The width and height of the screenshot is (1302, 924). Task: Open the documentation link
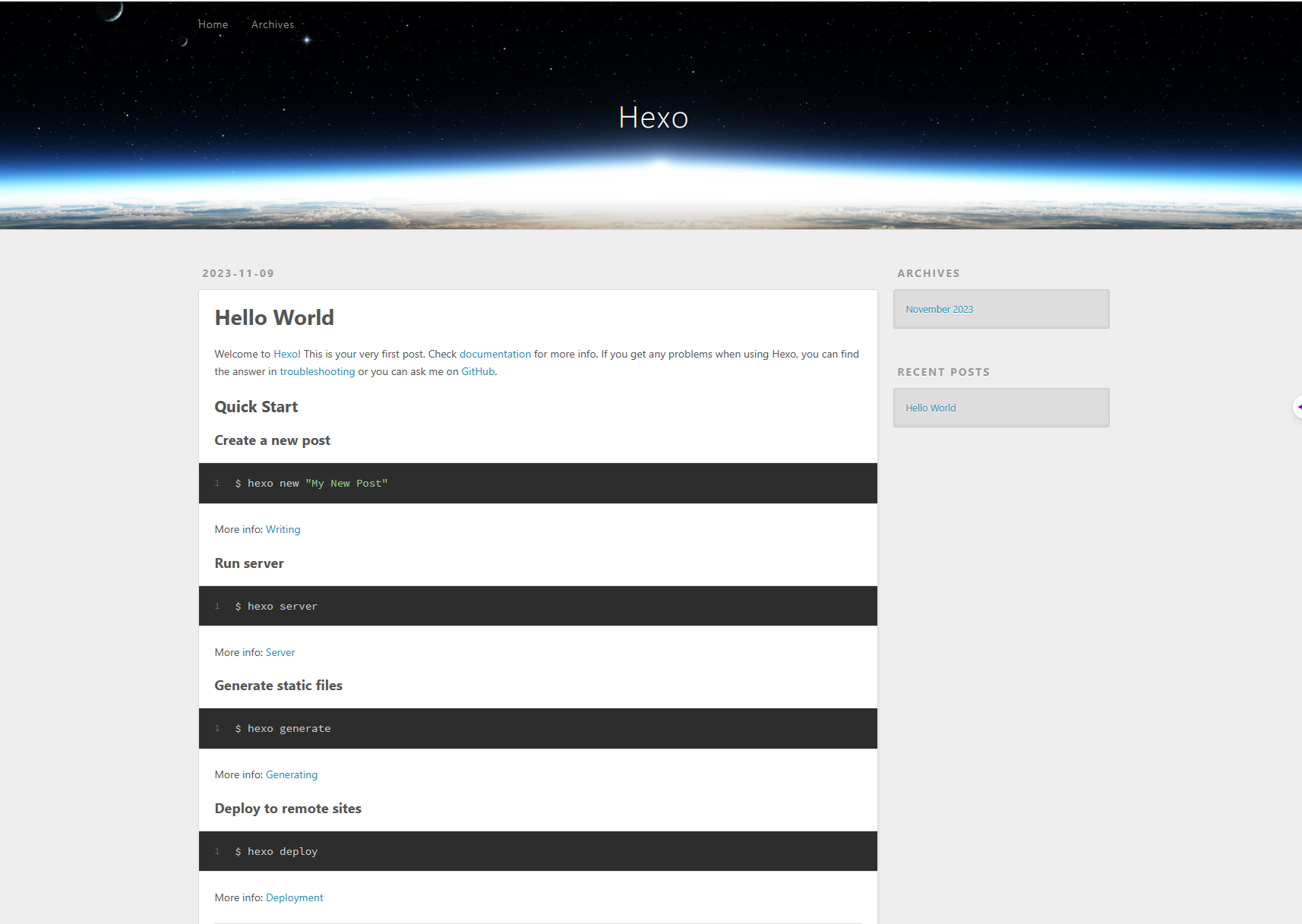(x=495, y=354)
